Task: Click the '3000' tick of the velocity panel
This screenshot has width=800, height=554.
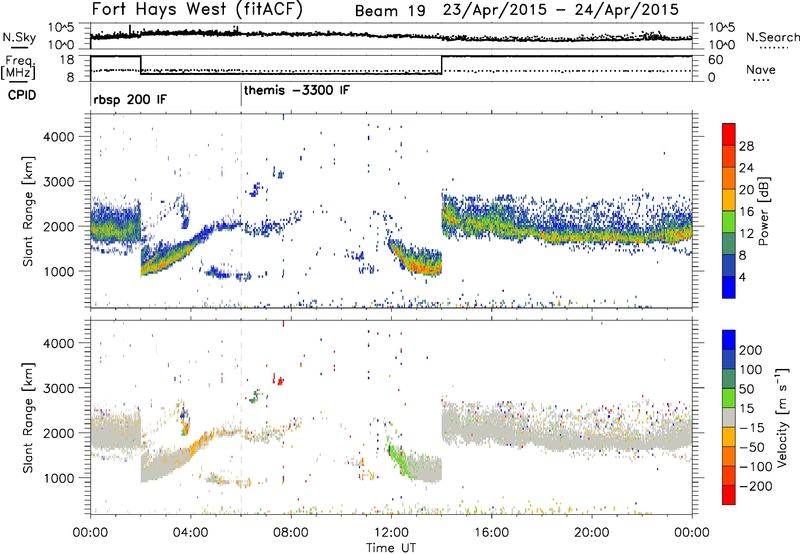Action: [x=58, y=388]
